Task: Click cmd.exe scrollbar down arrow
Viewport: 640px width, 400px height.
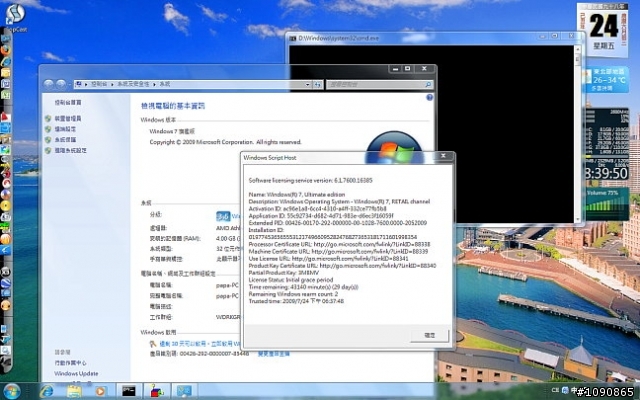Action: click(577, 220)
